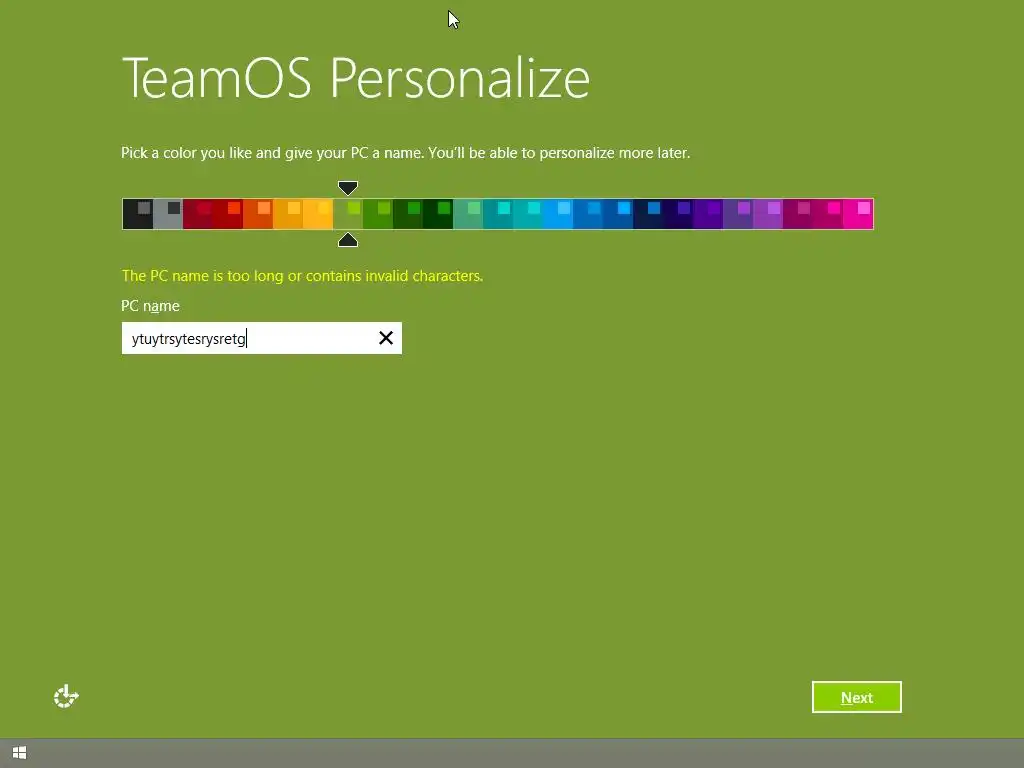Focus the PC name text field
The width and height of the screenshot is (1024, 768).
click(x=261, y=338)
